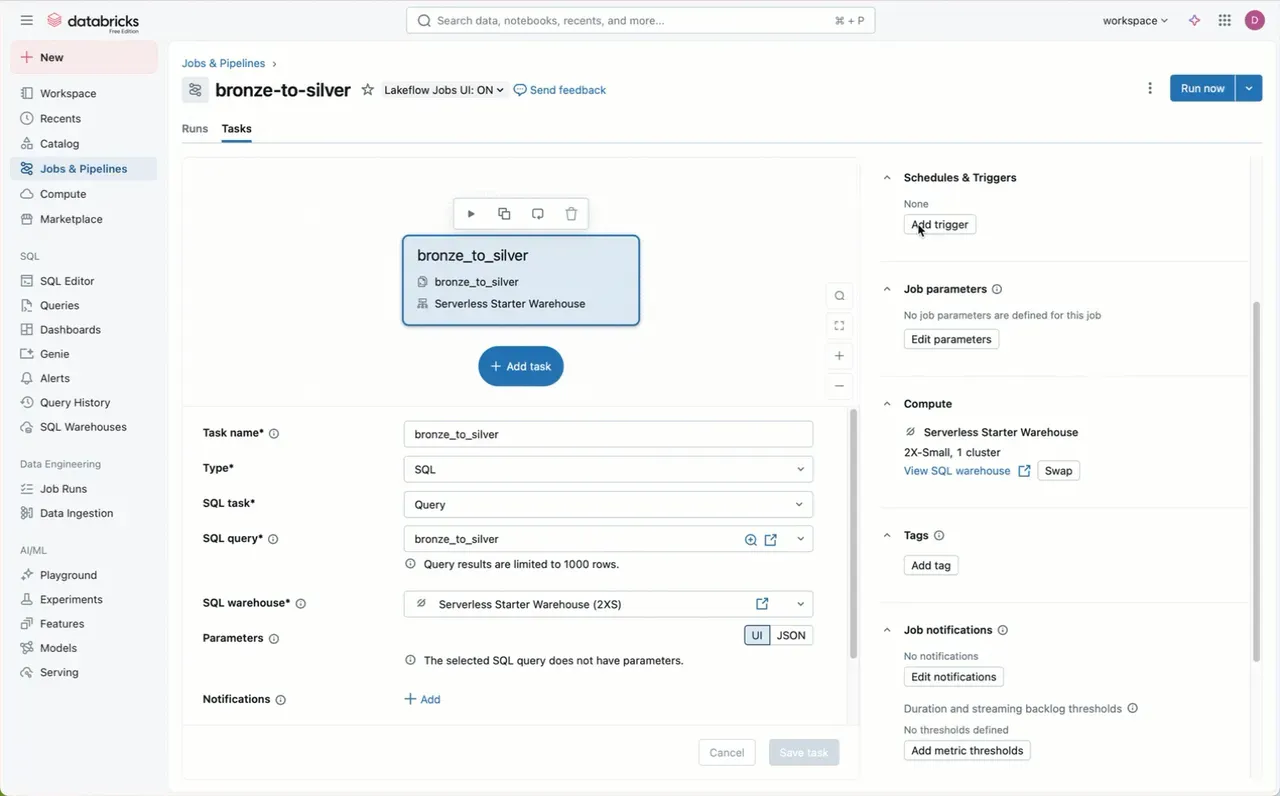The height and width of the screenshot is (796, 1280).
Task: Open the Databricks Assistant sparkle icon
Action: tap(1194, 20)
